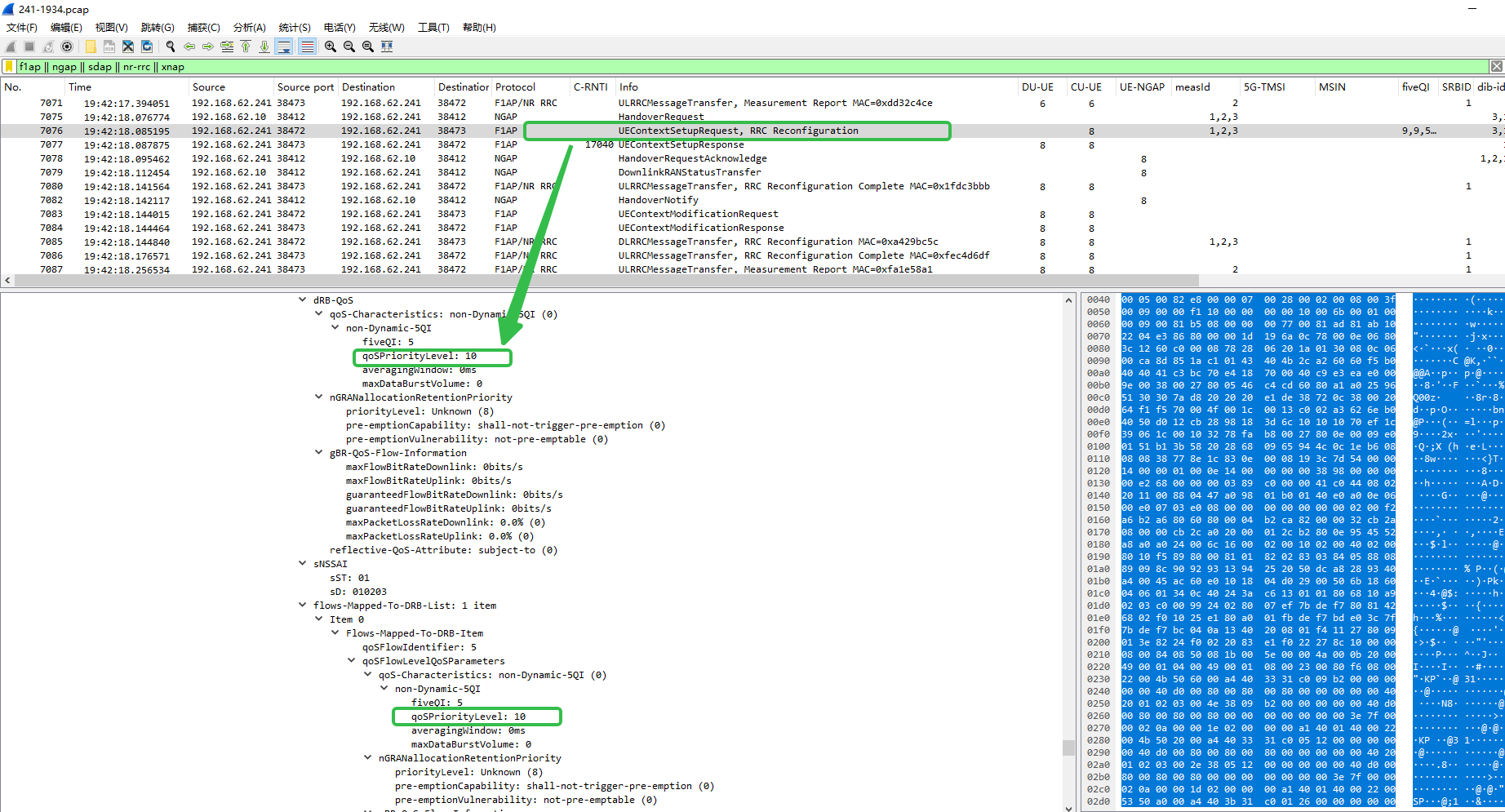Viewport: 1505px width, 812px height.
Task: Collapse the dRB-QoS tree node
Action: [x=303, y=300]
